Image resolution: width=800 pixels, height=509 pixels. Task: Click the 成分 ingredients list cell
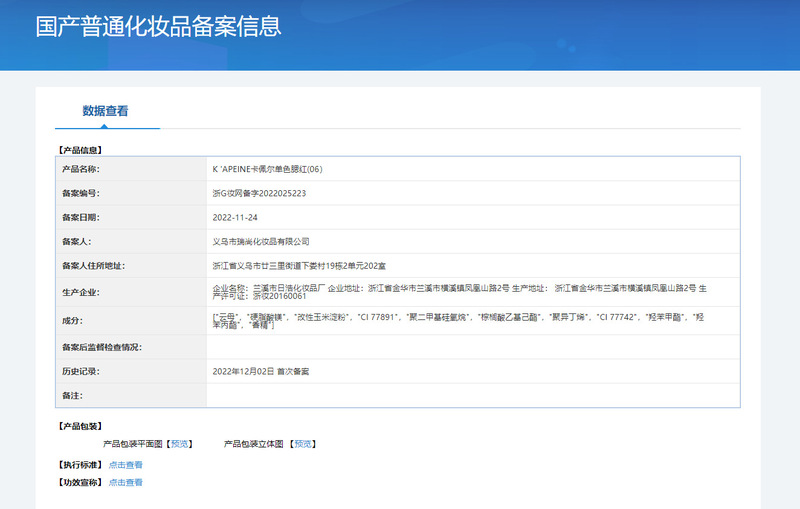(x=470, y=321)
